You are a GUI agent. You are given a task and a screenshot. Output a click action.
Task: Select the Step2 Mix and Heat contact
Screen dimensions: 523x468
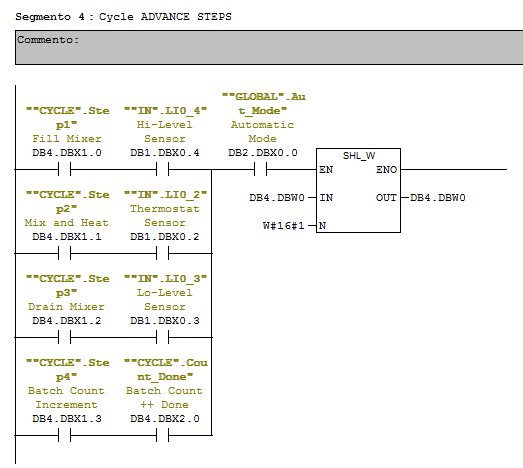tap(64, 253)
